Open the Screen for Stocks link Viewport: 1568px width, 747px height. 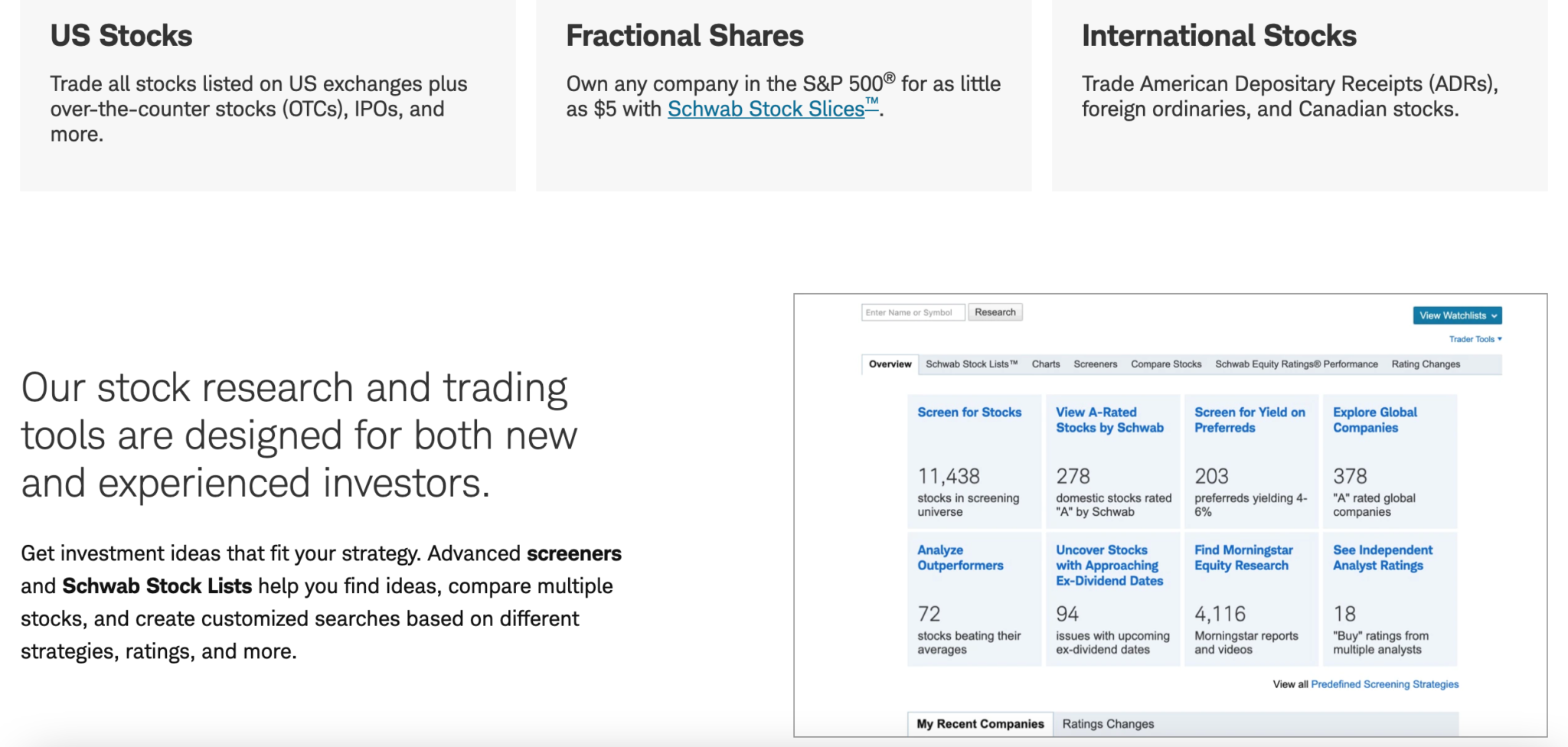click(969, 413)
